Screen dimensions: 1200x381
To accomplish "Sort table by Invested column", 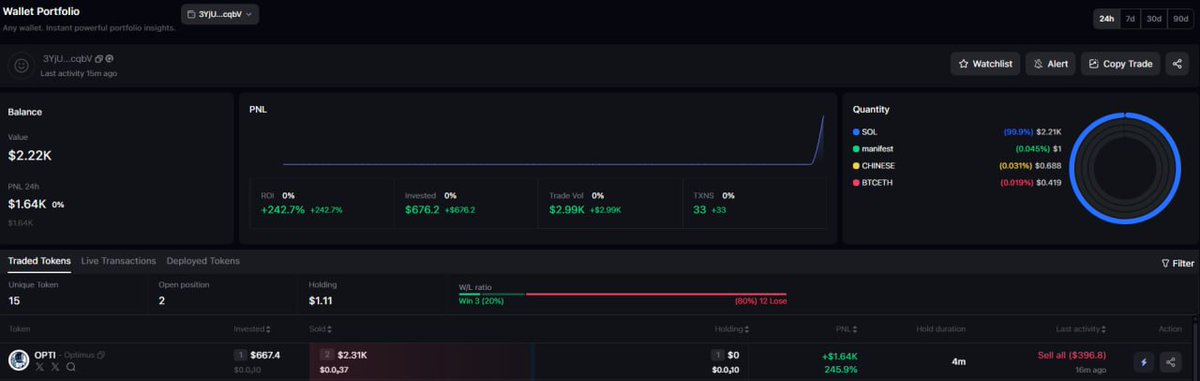I will pos(253,328).
